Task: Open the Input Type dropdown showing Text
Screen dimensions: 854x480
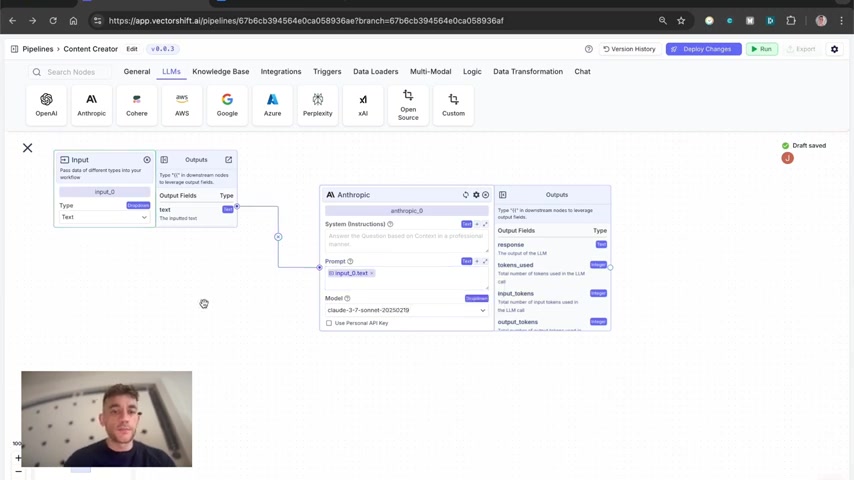Action: pos(104,217)
